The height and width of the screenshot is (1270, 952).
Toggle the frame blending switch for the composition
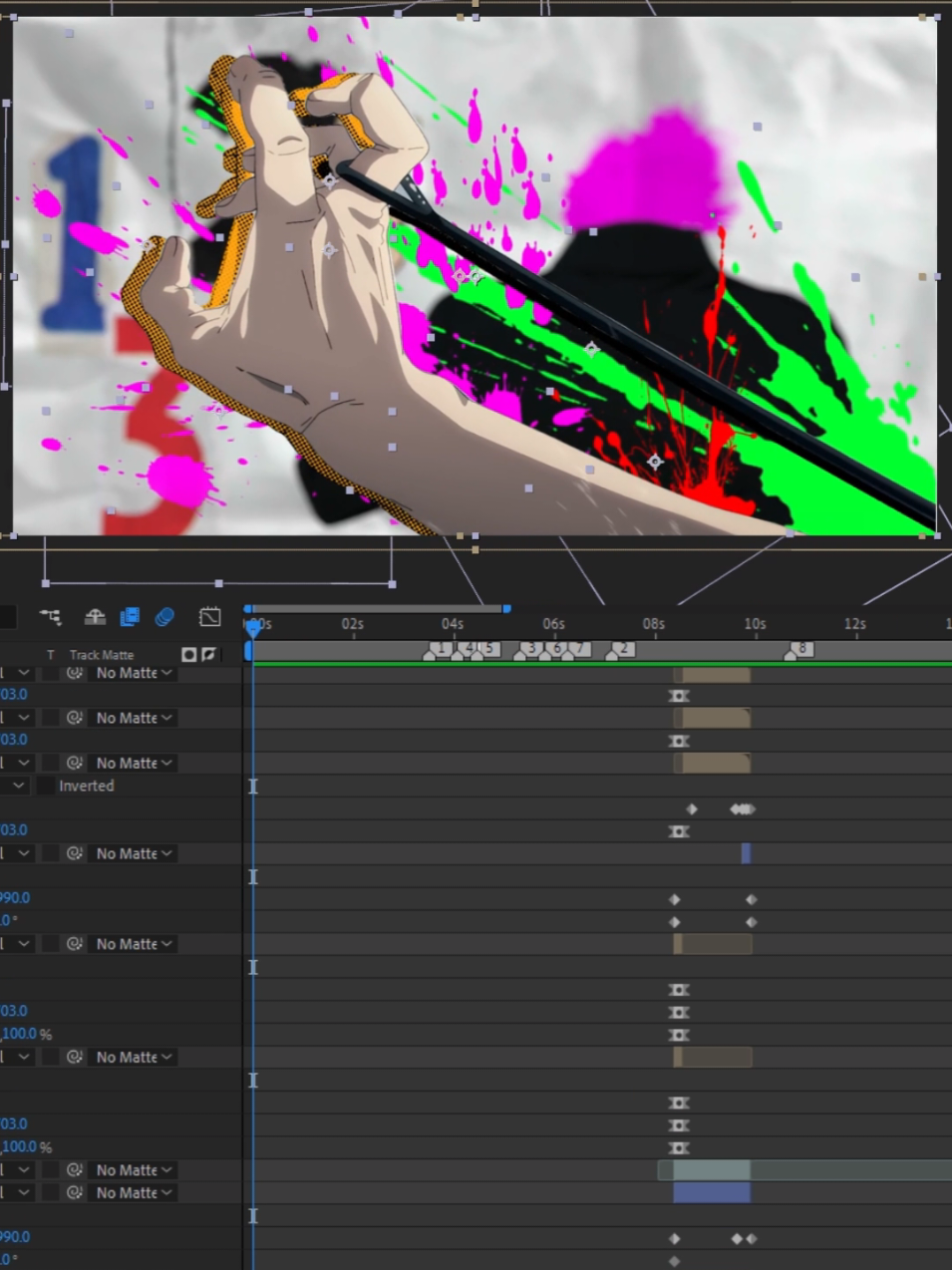(x=130, y=617)
